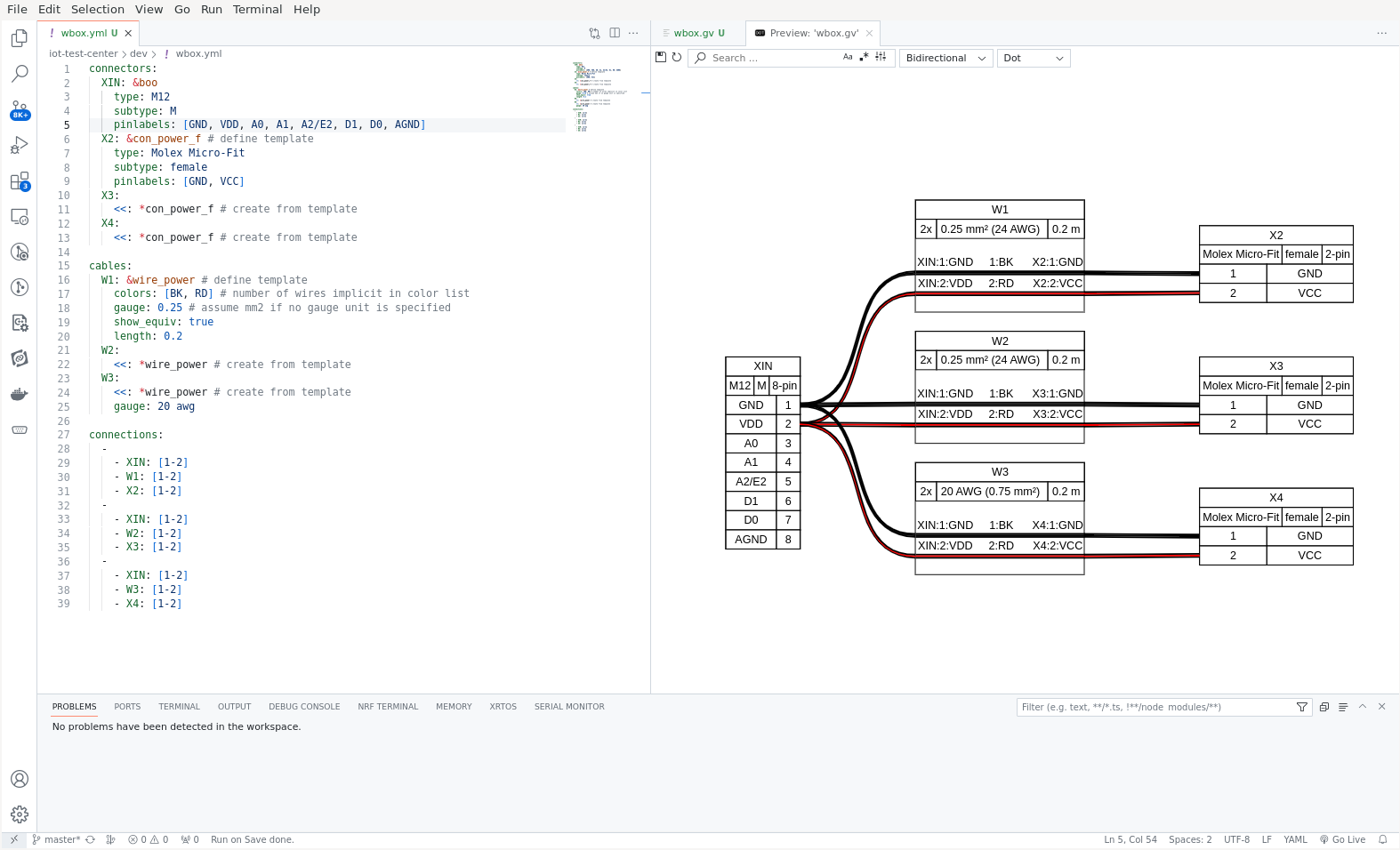Click Go Live in status bar
The width and height of the screenshot is (1400, 850).
pyautogui.click(x=1342, y=839)
